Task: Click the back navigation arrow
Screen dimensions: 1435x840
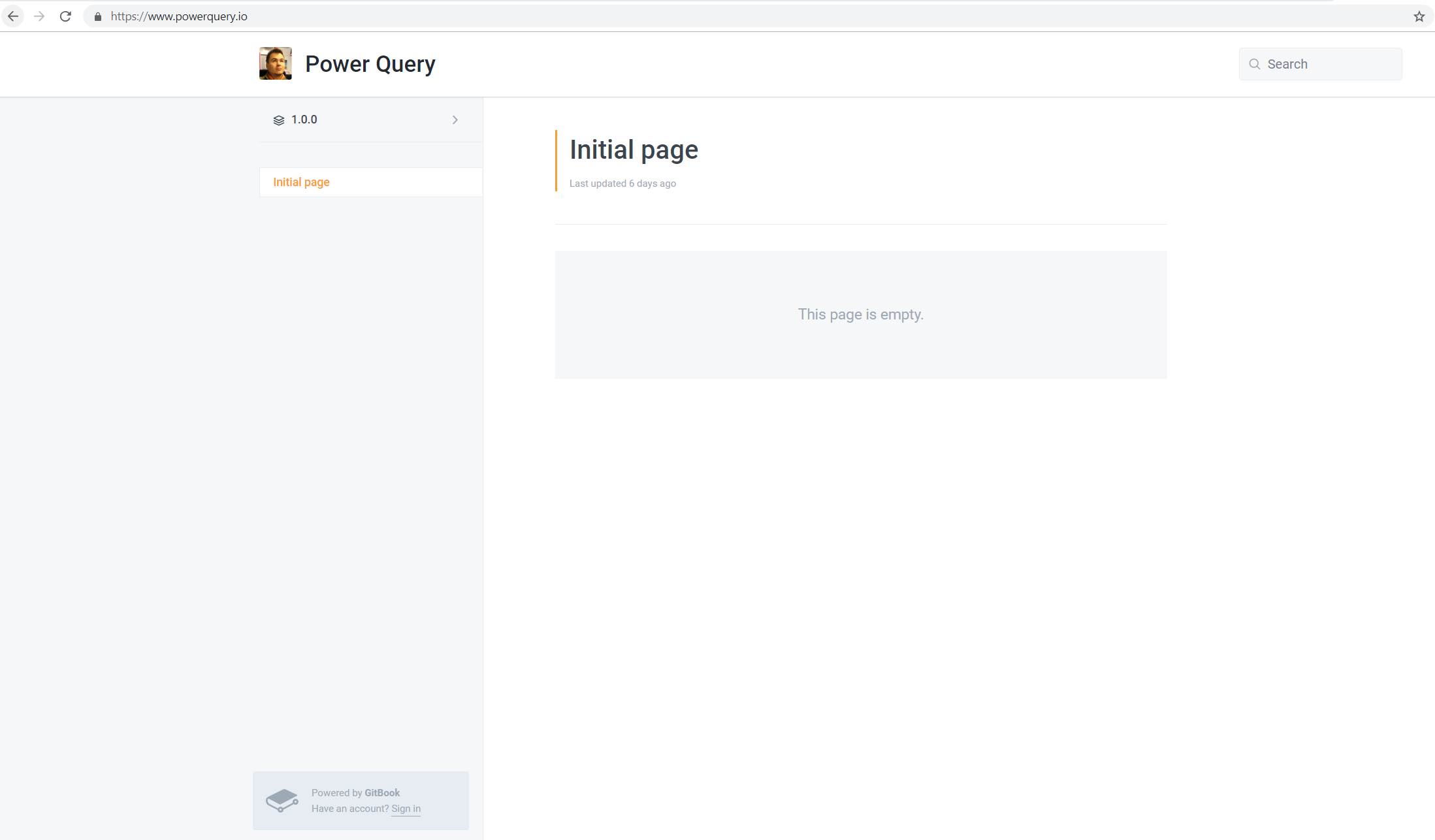Action: [13, 16]
